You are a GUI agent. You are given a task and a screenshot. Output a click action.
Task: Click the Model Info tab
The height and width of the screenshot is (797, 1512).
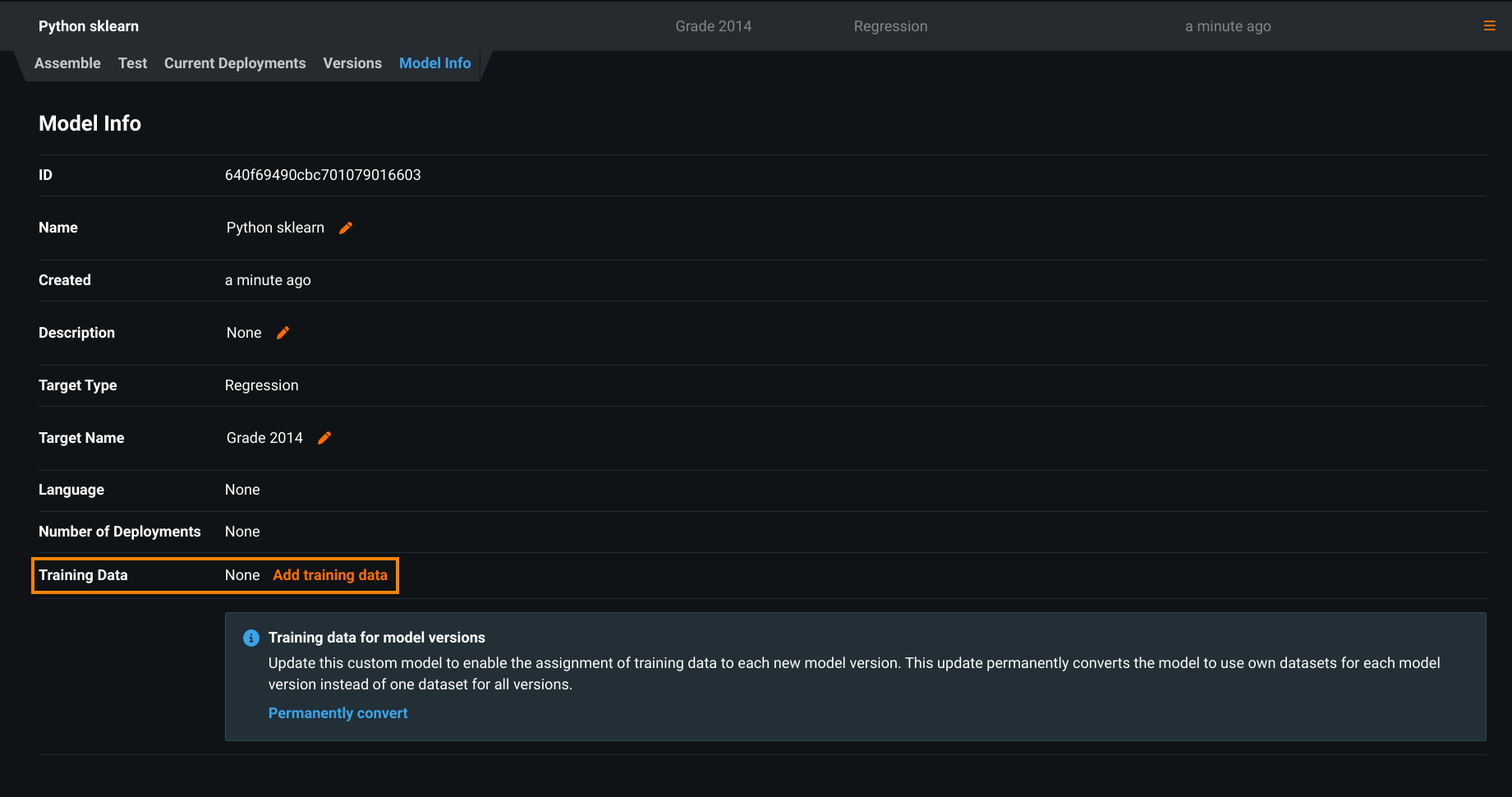[434, 63]
